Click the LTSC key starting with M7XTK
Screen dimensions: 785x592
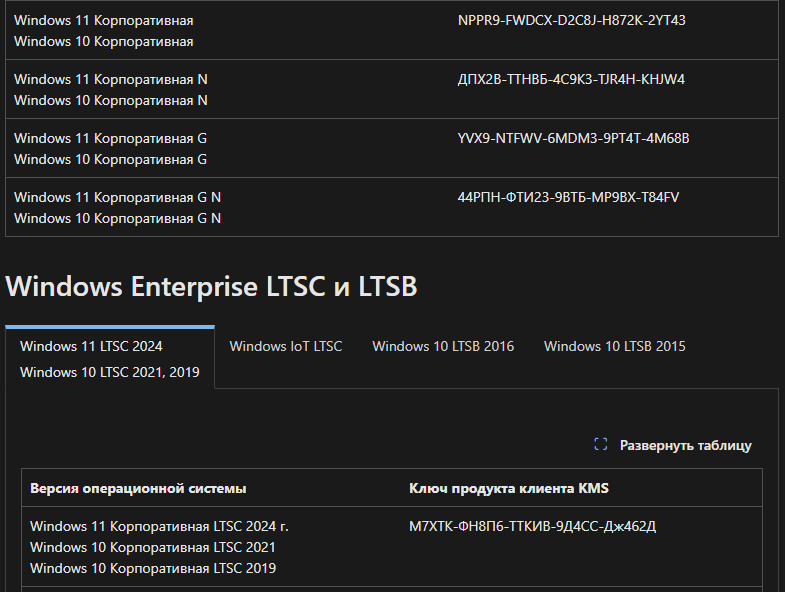point(532,526)
